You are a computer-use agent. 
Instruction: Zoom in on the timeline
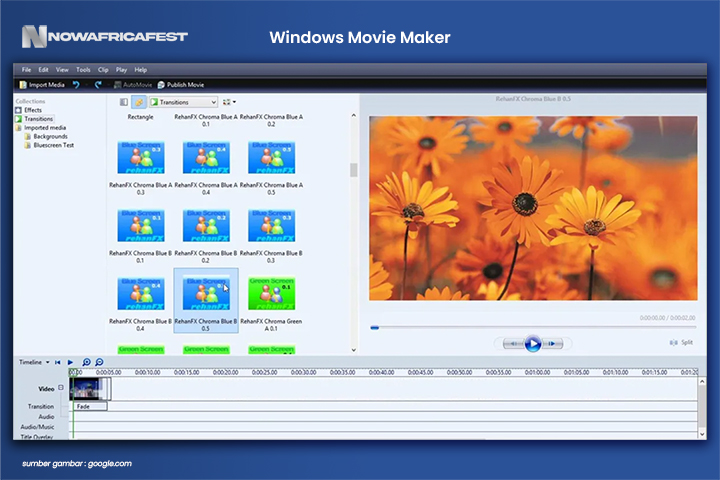tap(86, 362)
